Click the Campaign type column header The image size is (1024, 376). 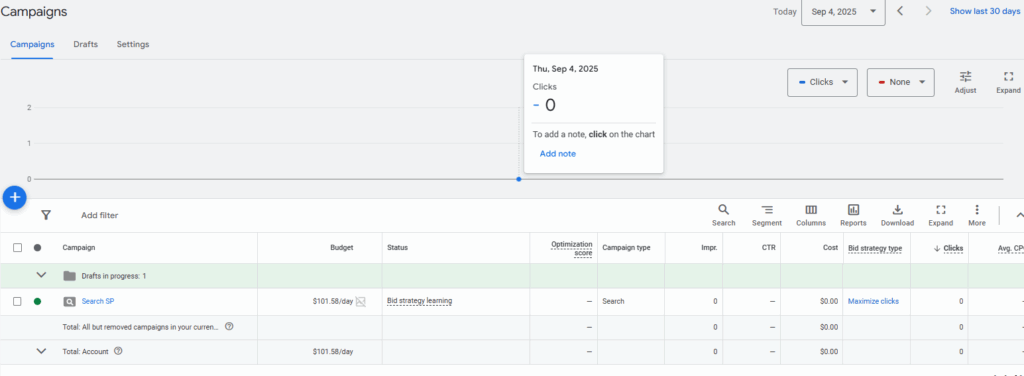tap(626, 247)
